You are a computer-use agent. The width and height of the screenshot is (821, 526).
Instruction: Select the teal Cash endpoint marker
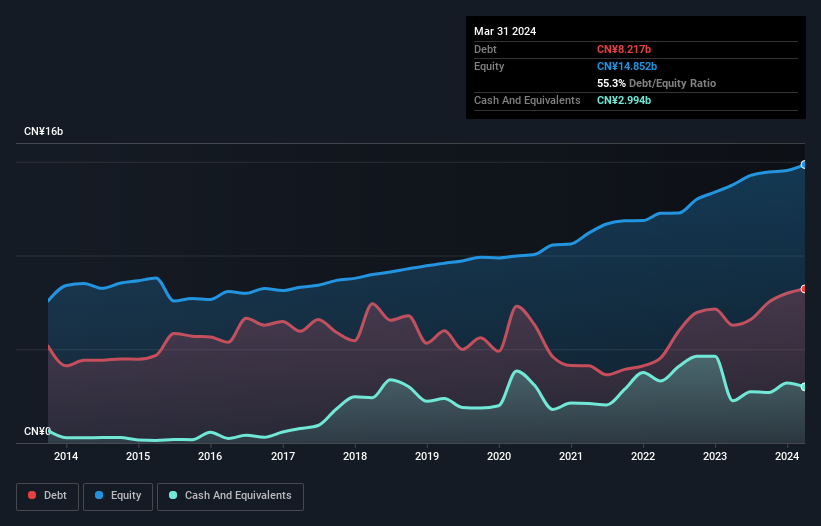(804, 387)
